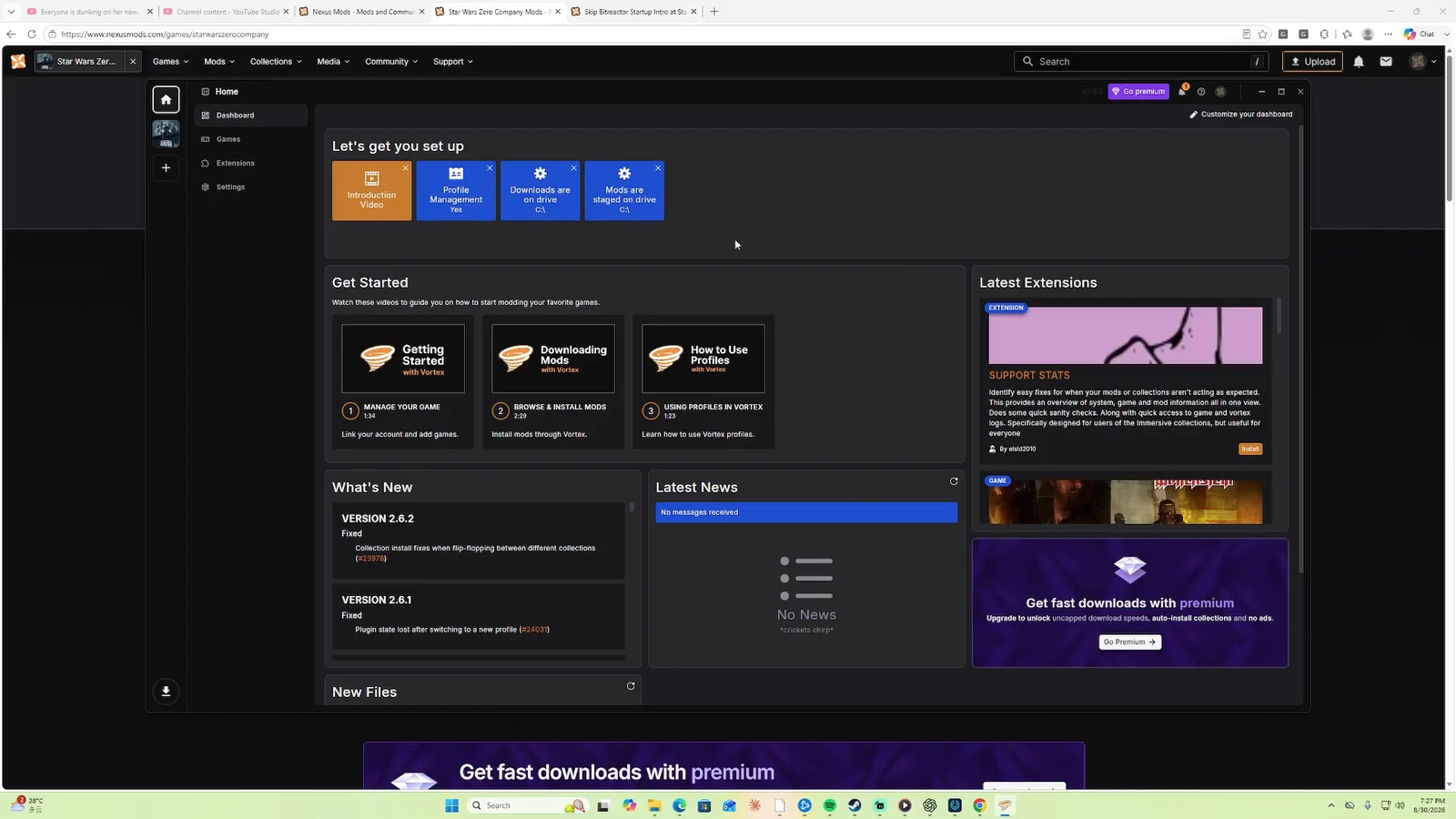1456x819 pixels.
Task: Open the Vortex Home icon in the sidebar
Action: point(166,99)
